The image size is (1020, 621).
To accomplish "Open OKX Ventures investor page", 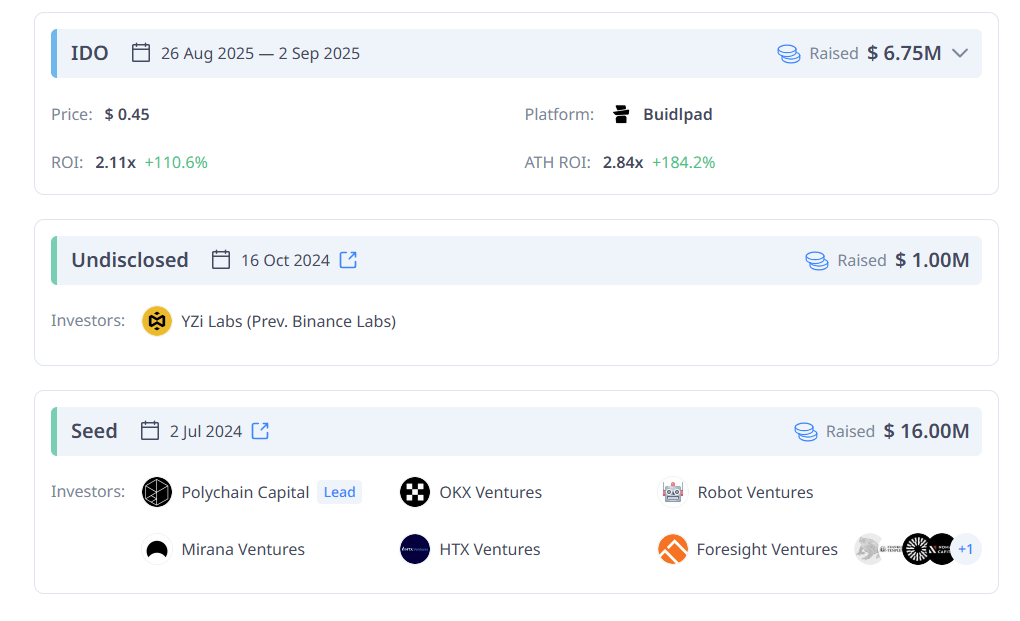I will [490, 492].
